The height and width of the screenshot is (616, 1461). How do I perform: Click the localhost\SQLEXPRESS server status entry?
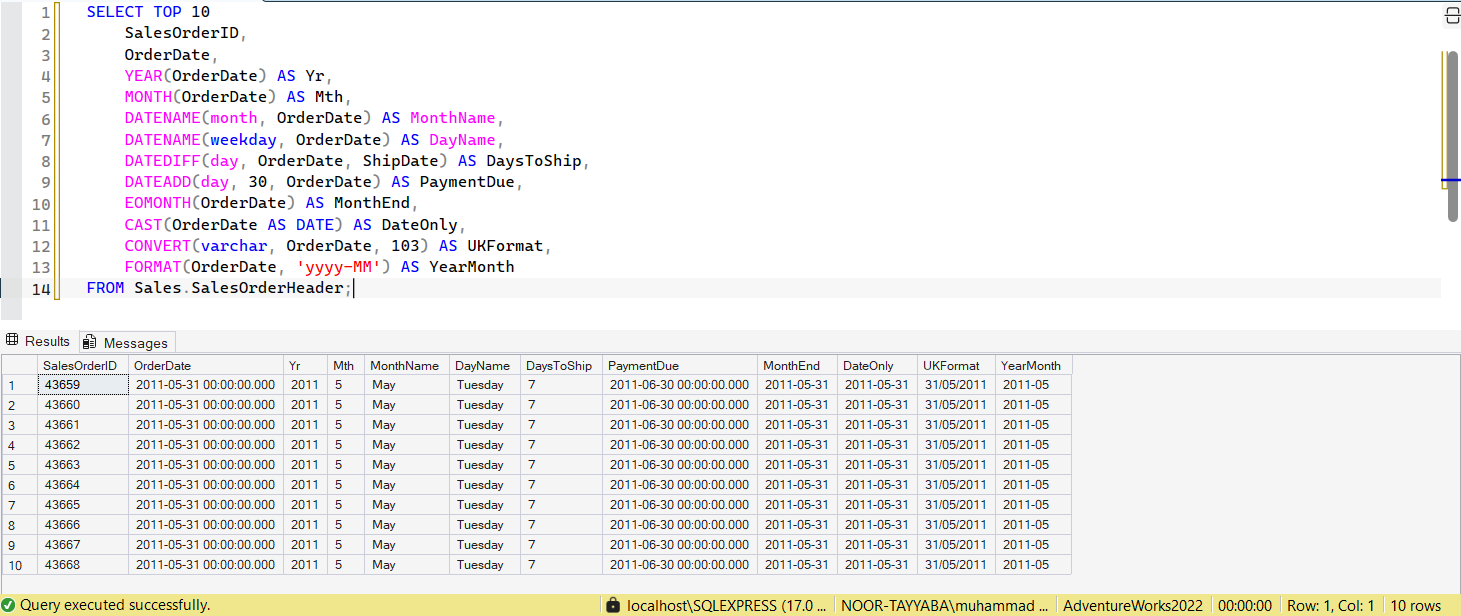tap(727, 605)
